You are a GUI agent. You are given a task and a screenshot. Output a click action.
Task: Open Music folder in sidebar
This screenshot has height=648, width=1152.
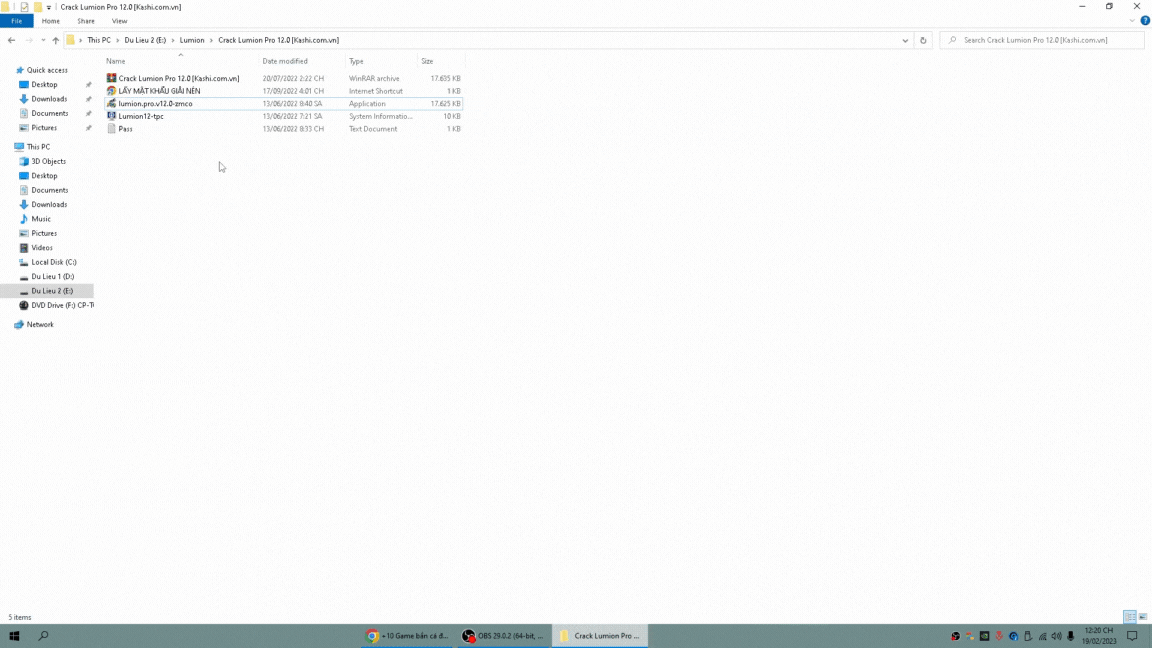click(40, 219)
